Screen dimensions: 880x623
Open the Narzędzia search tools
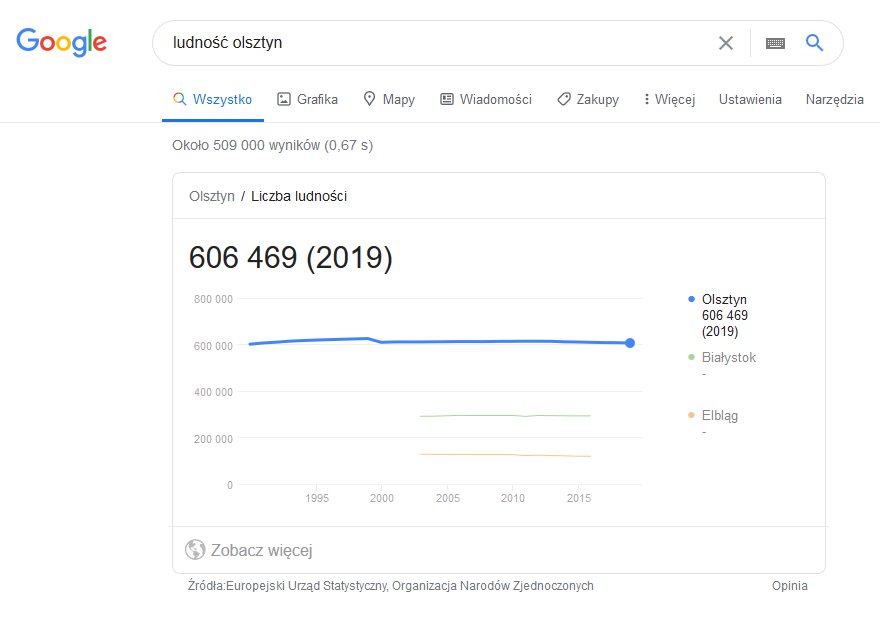tap(835, 99)
